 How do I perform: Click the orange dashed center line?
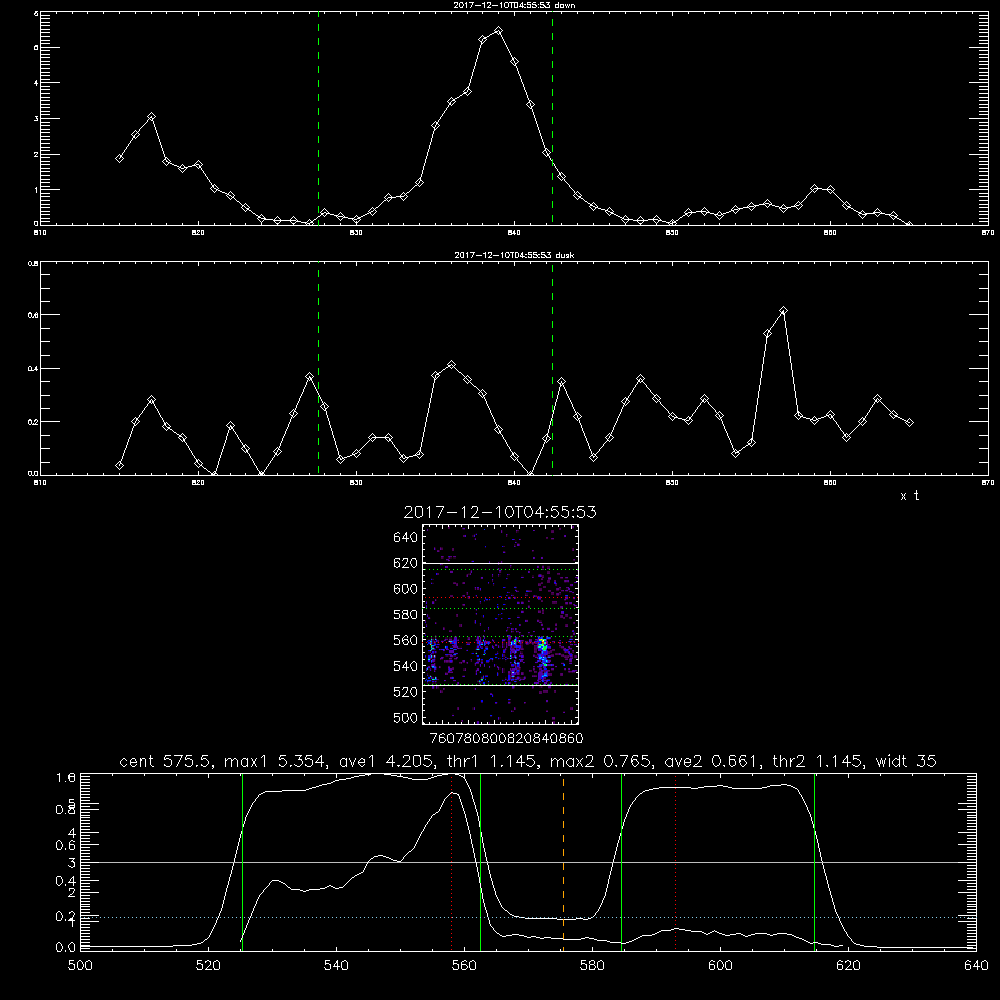coord(563,861)
